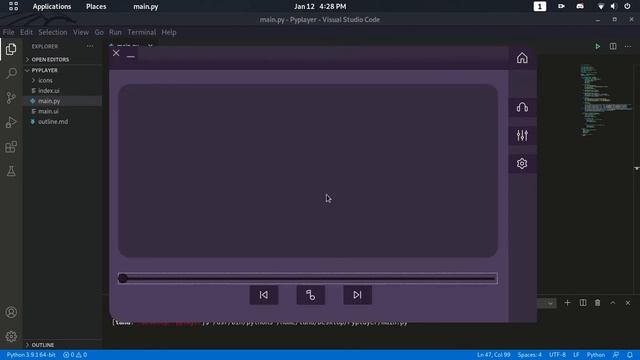Click Python 3.9.1 64-bit interpreter status

31,355
